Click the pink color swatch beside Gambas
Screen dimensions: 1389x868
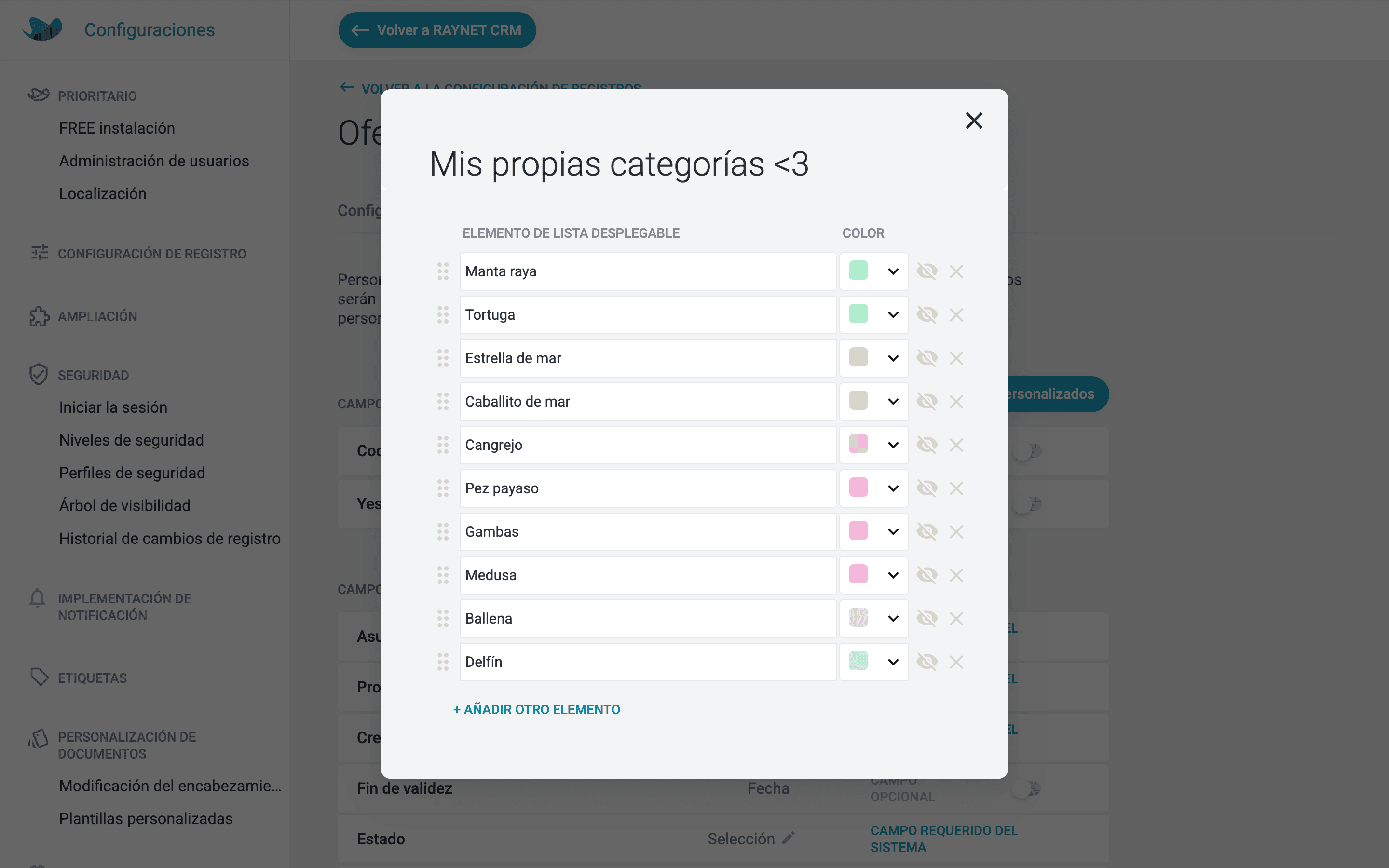pyautogui.click(x=858, y=531)
